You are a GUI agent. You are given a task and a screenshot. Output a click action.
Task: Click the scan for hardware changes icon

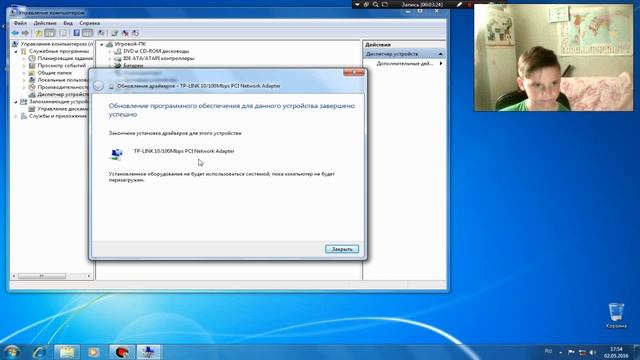101,33
